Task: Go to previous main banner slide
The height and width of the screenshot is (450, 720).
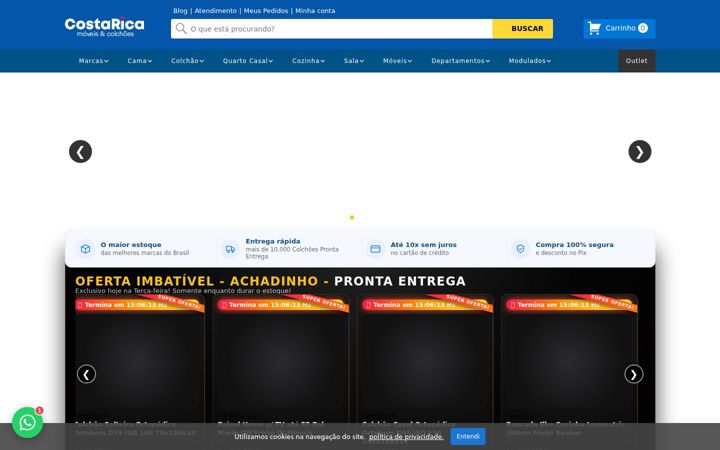Action: [x=80, y=152]
